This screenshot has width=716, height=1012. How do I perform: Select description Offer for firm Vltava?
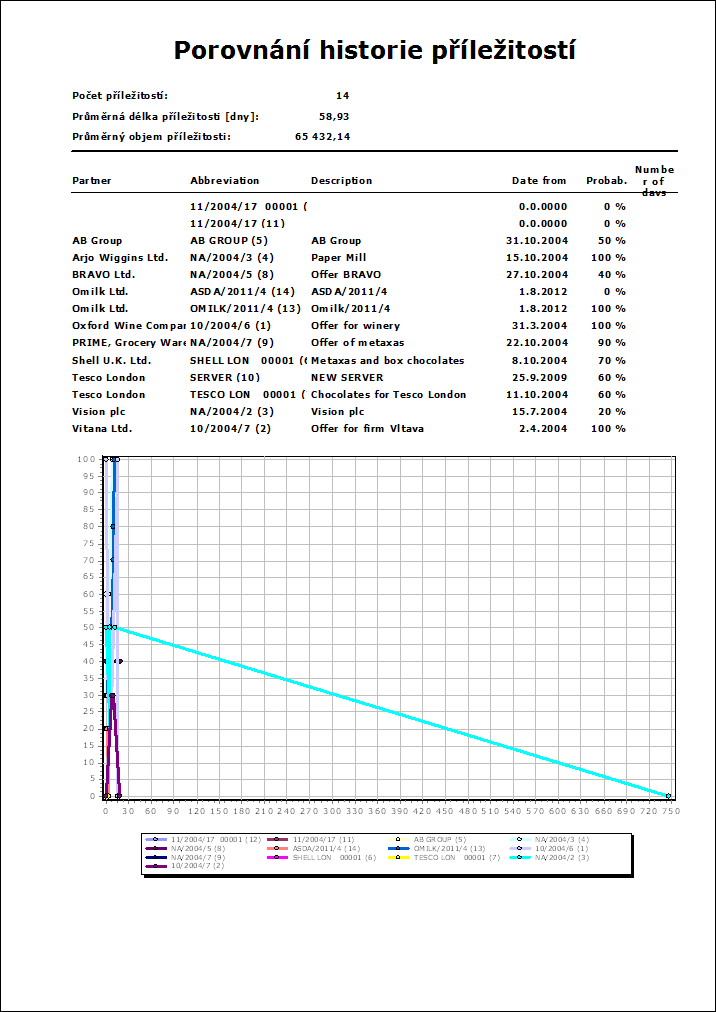point(367,428)
